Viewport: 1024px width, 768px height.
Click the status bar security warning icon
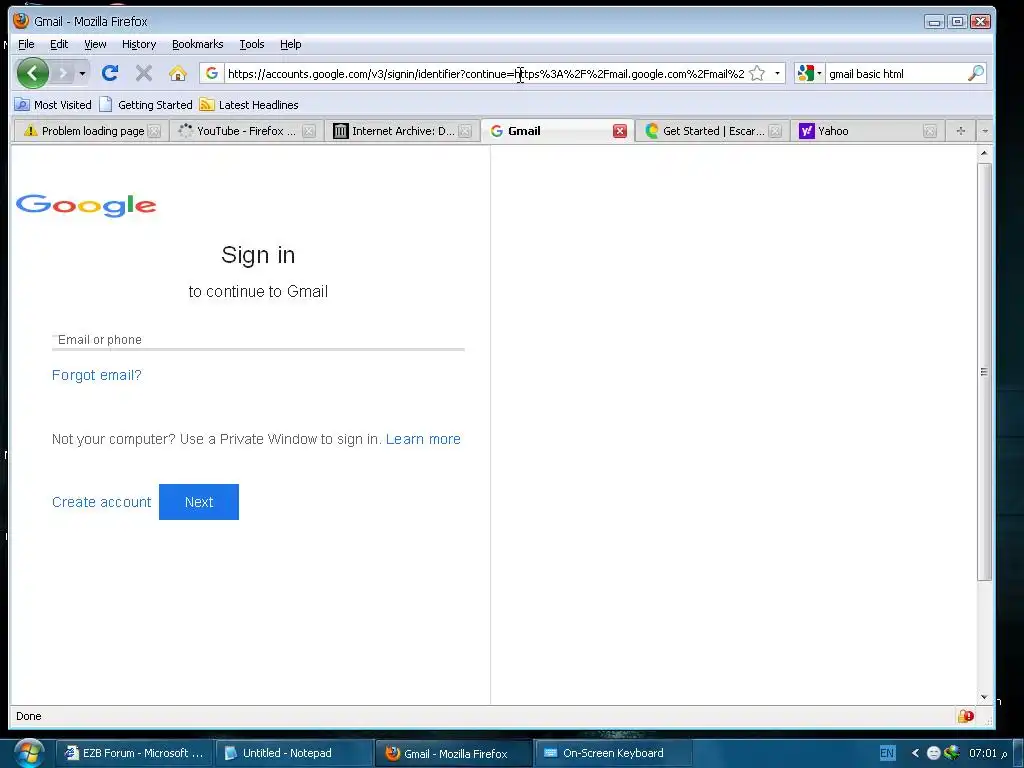click(x=966, y=716)
